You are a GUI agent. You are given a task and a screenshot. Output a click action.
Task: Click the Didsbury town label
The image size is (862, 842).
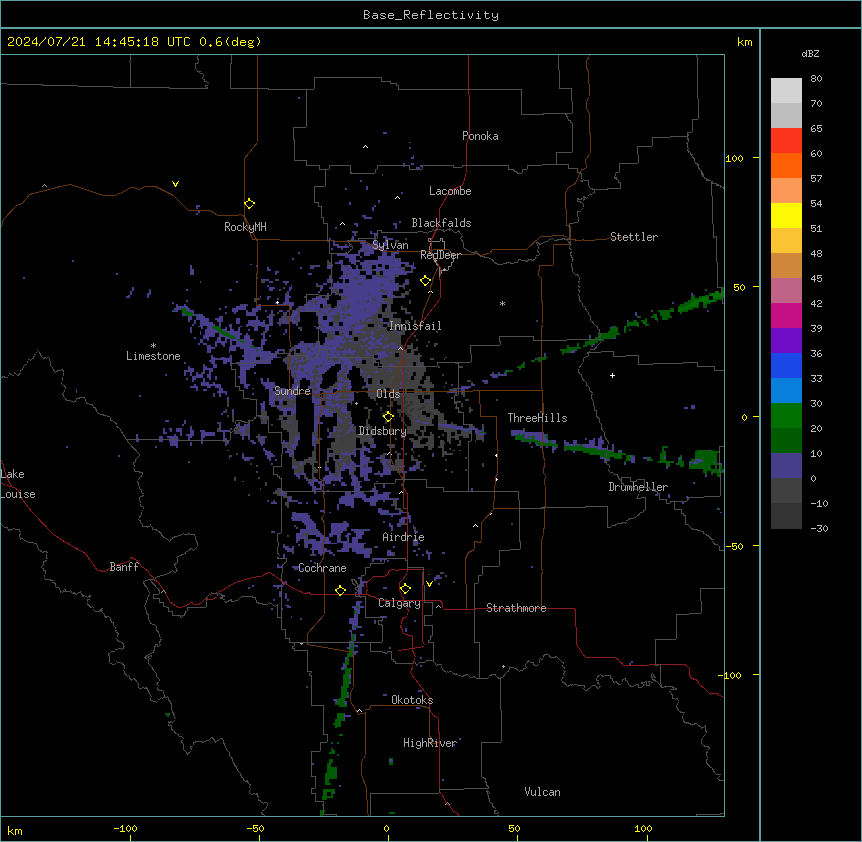point(382,431)
